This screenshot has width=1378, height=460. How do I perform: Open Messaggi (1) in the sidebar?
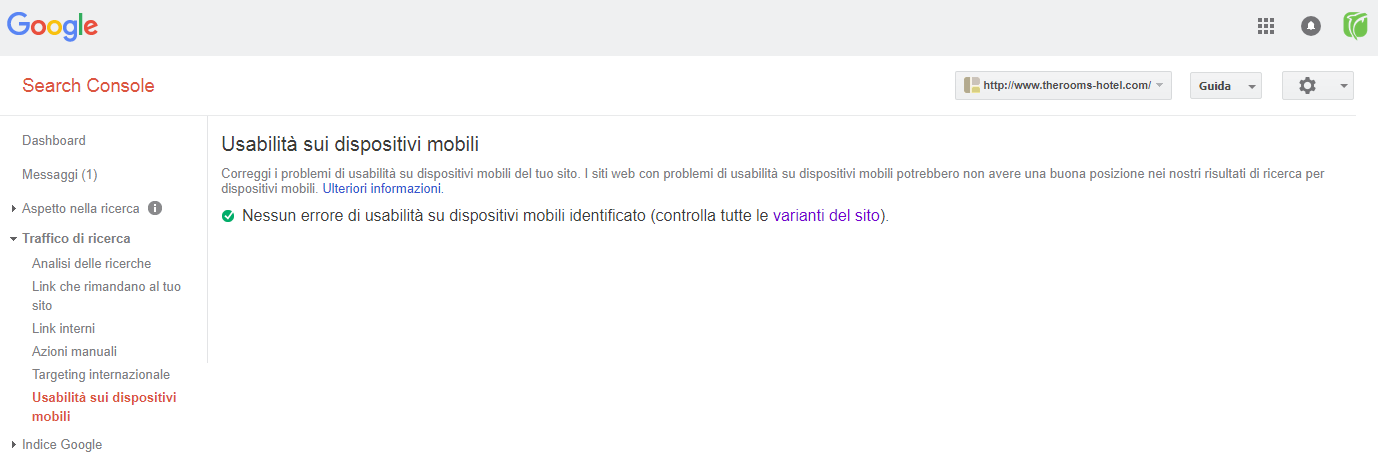59,175
